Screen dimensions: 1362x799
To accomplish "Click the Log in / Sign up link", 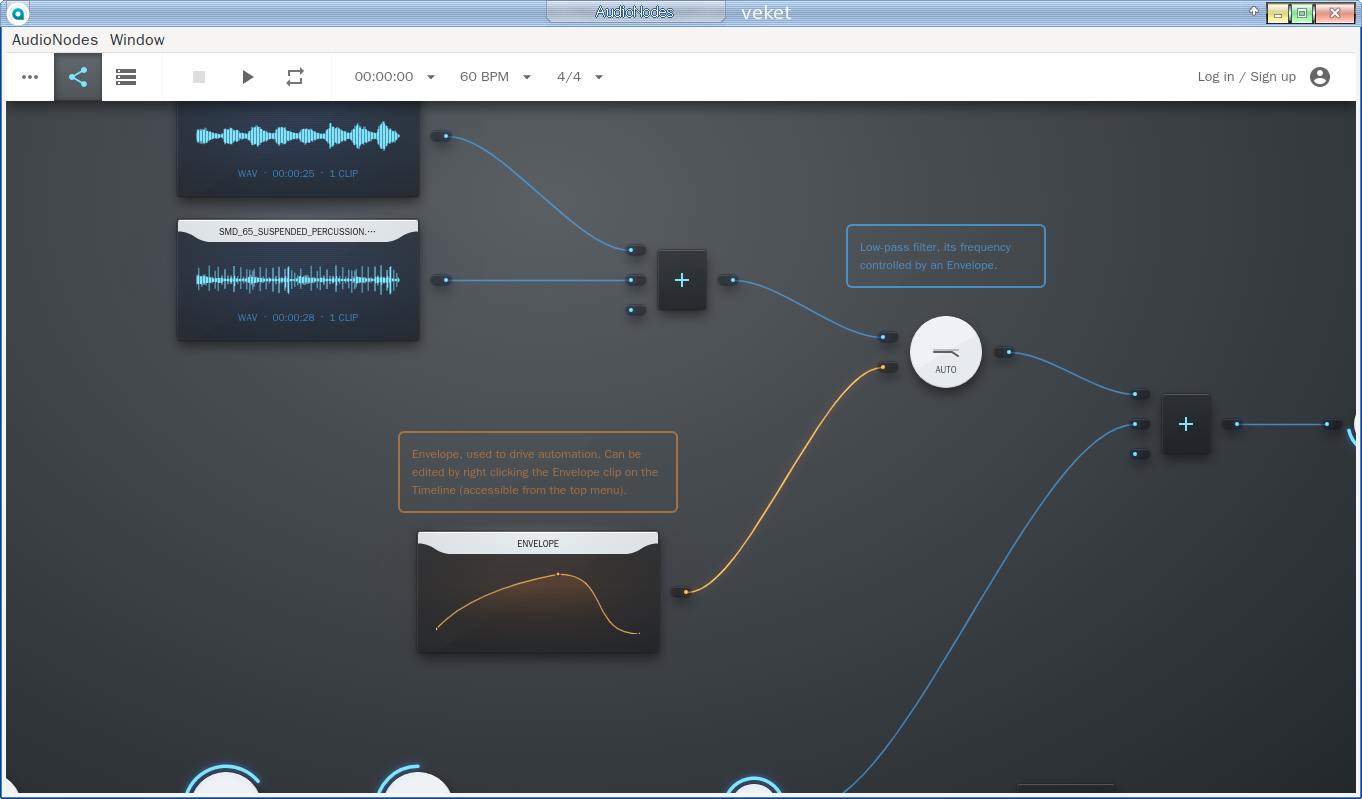I will pos(1246,77).
